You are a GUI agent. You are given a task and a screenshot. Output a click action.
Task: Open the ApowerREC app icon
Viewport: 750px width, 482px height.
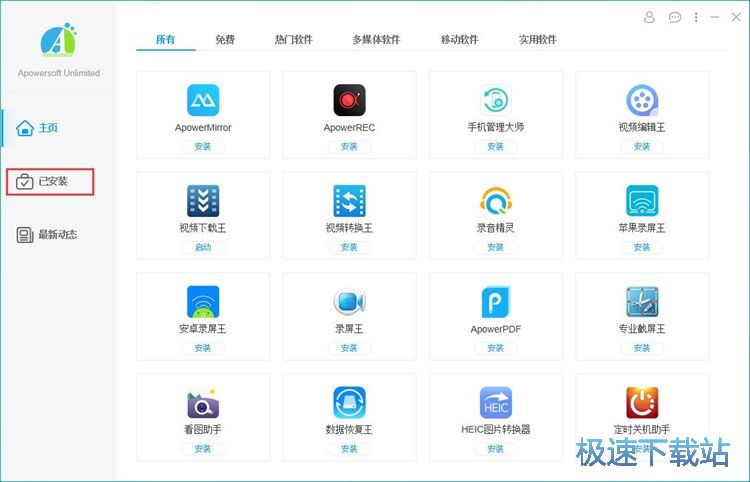pyautogui.click(x=349, y=100)
